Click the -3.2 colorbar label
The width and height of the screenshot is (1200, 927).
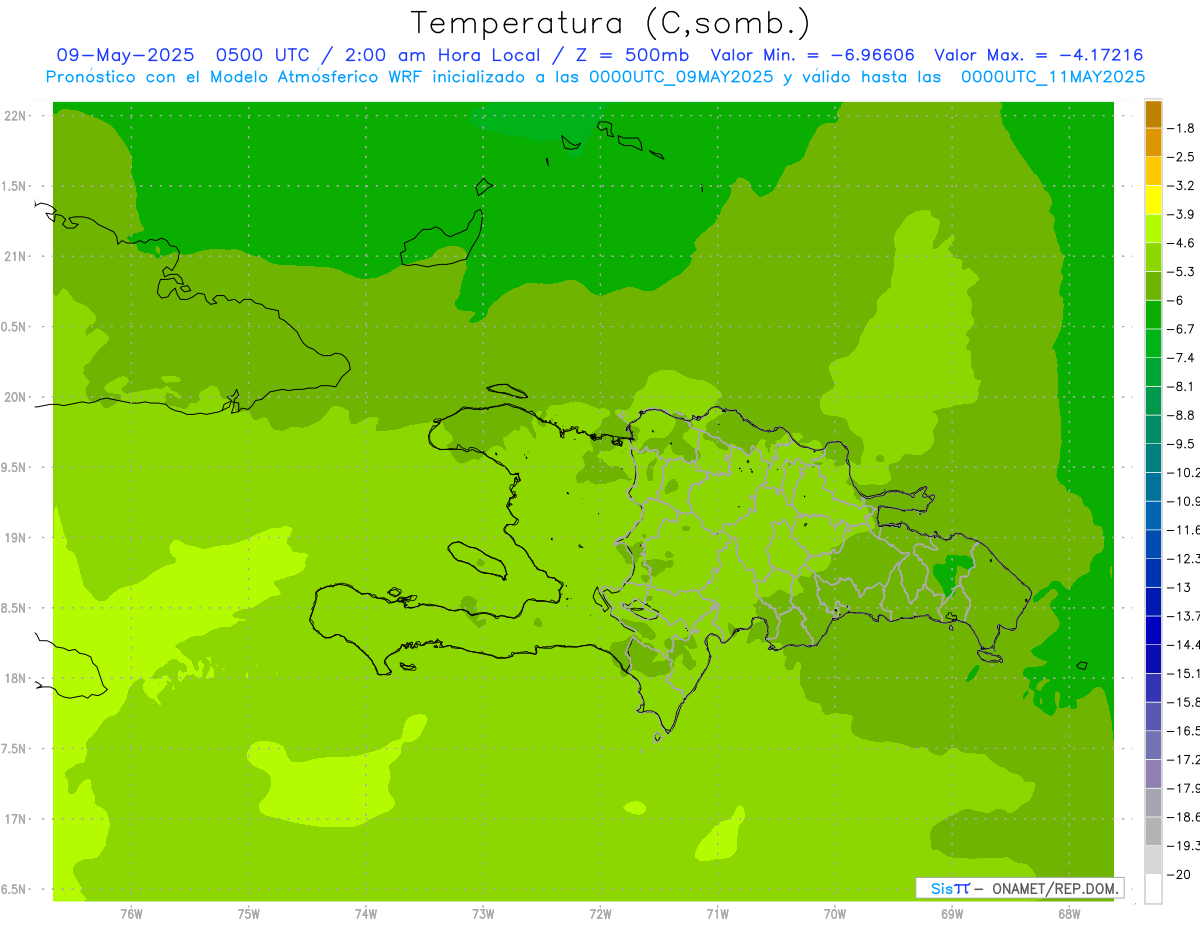coord(1182,186)
